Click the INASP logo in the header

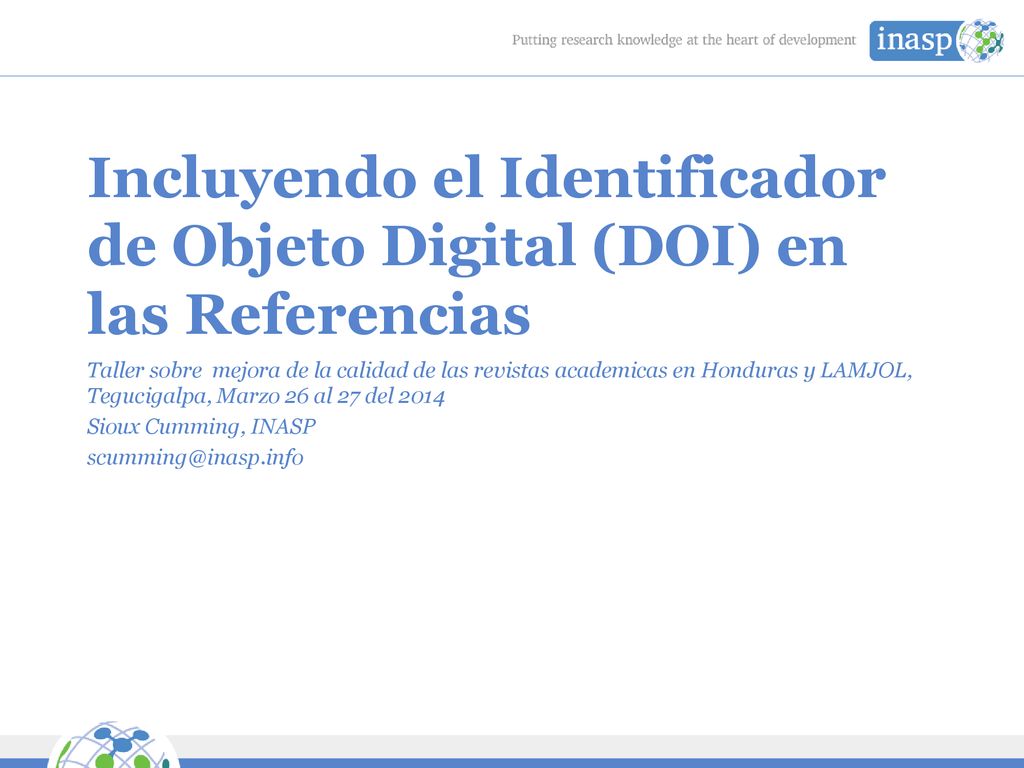click(936, 40)
